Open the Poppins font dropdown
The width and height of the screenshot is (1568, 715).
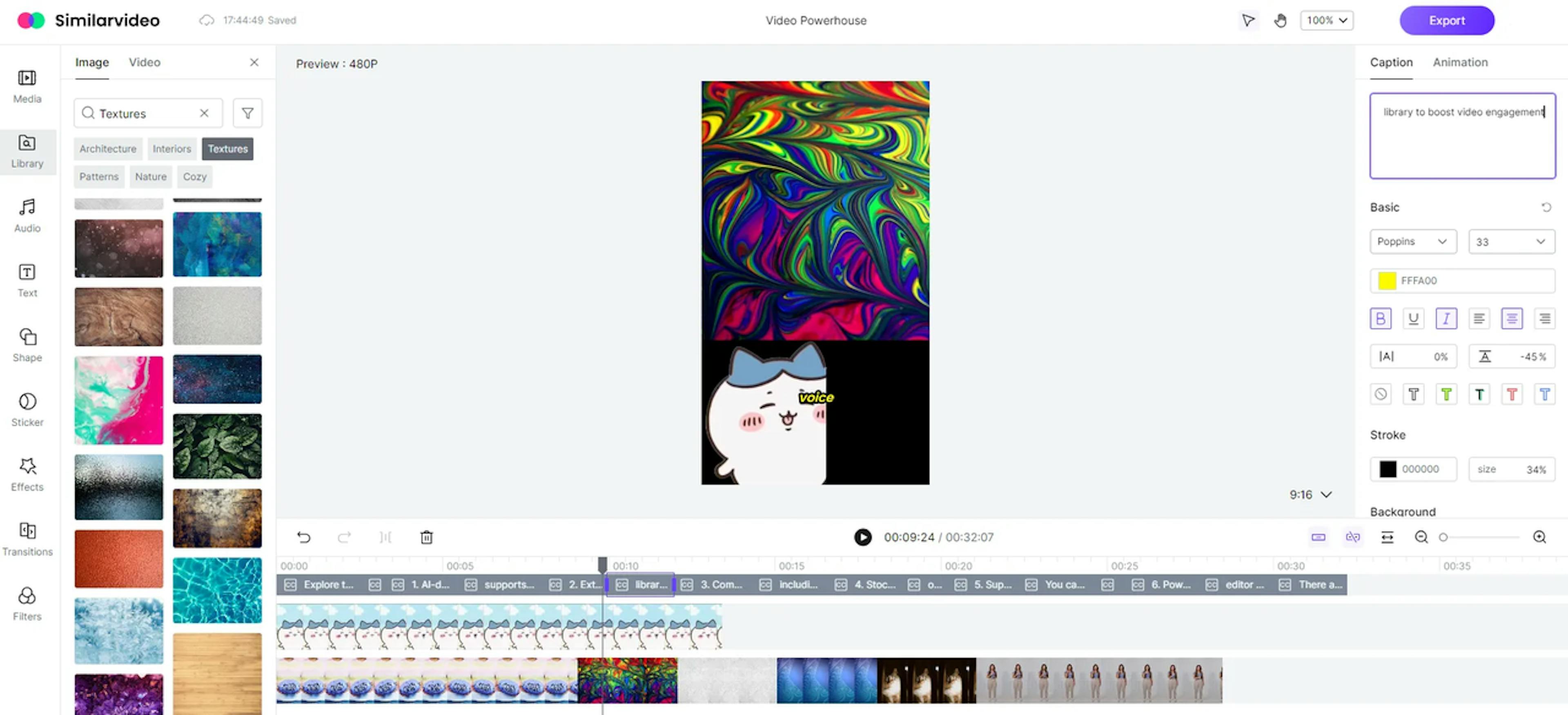[1412, 242]
